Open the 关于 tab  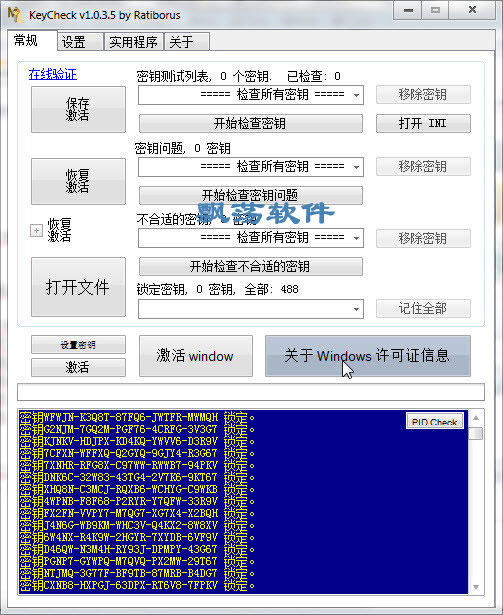point(187,42)
